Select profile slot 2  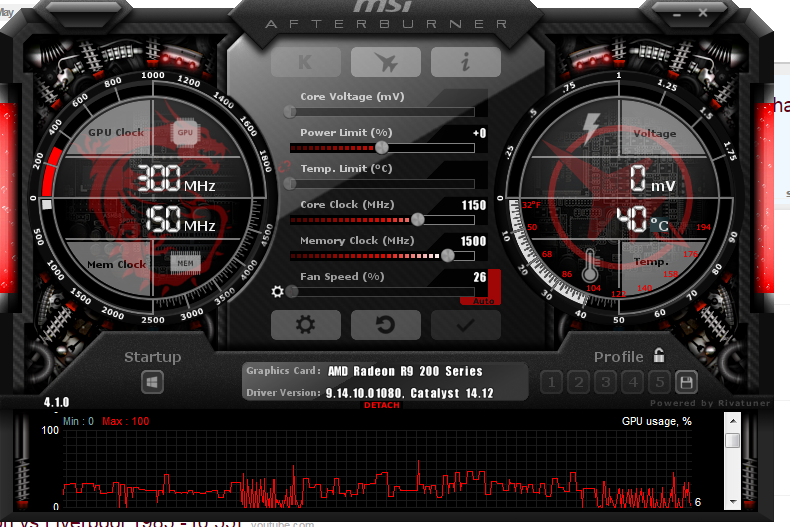578,382
